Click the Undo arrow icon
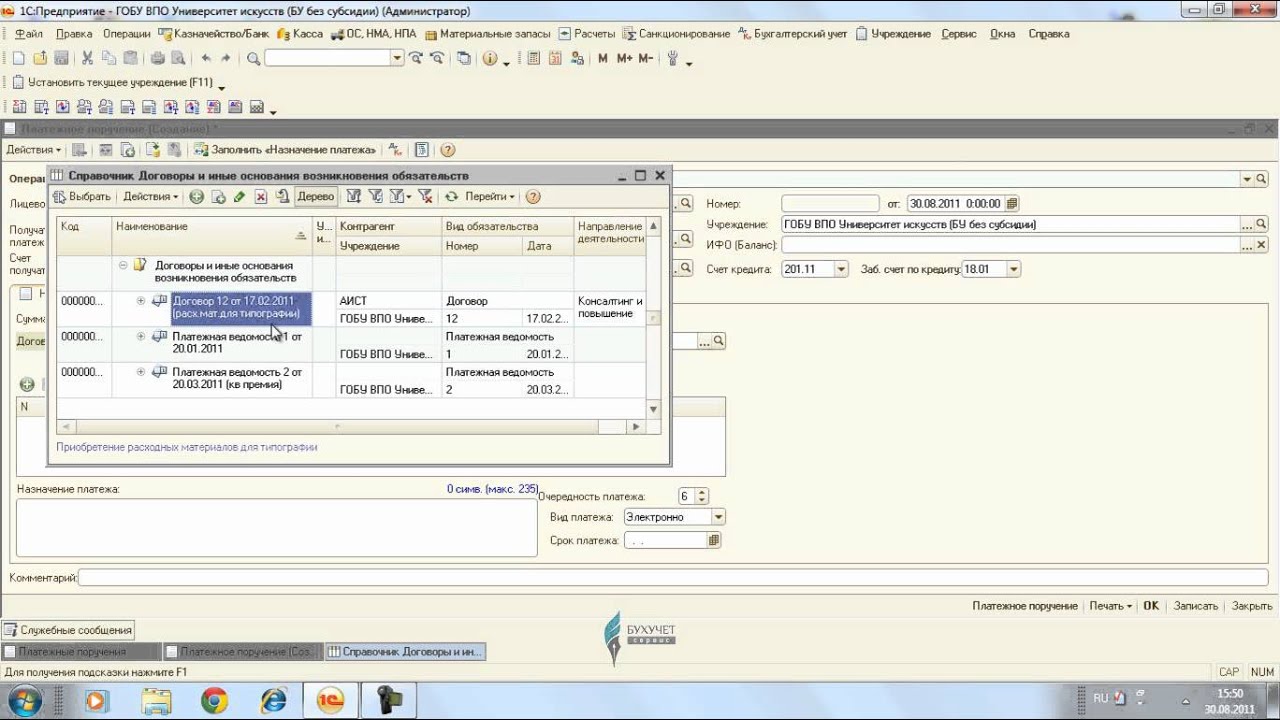1280x720 pixels. [x=206, y=59]
